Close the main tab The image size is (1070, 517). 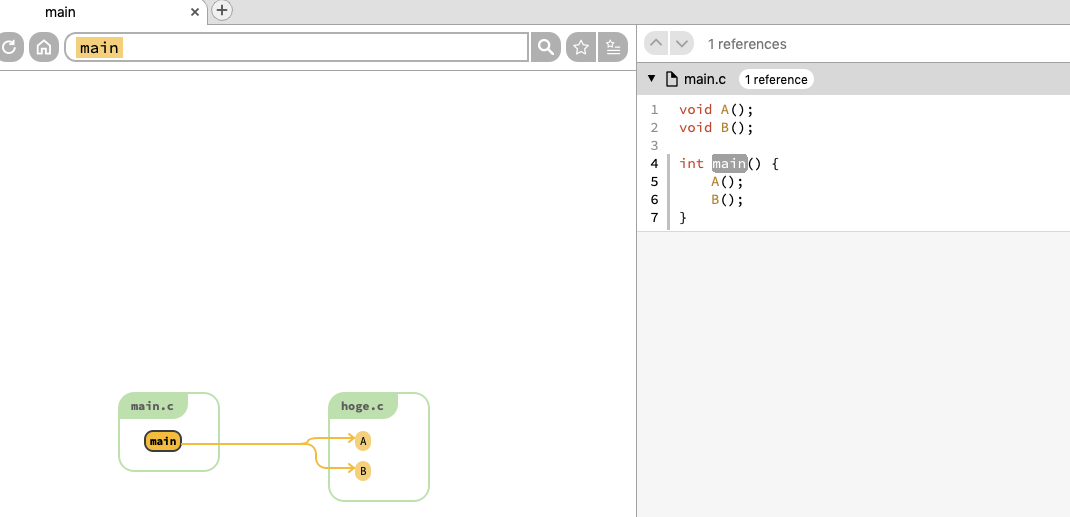[x=195, y=12]
